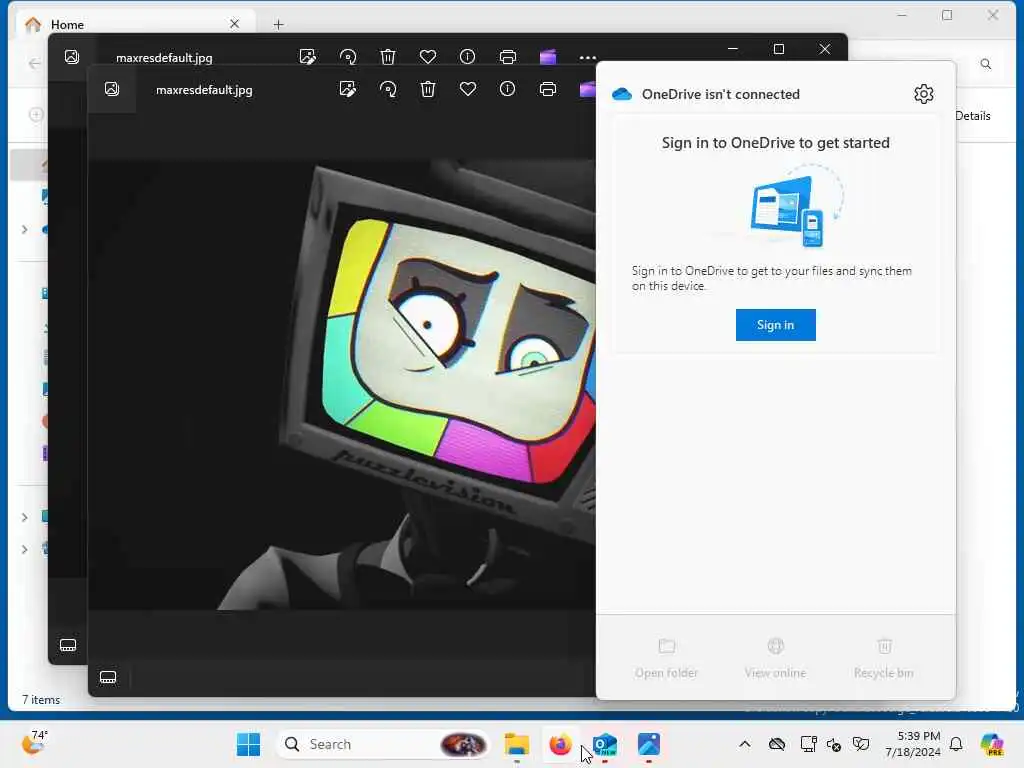This screenshot has width=1024, height=768.
Task: Open the Windows Start menu
Action: coord(248,744)
